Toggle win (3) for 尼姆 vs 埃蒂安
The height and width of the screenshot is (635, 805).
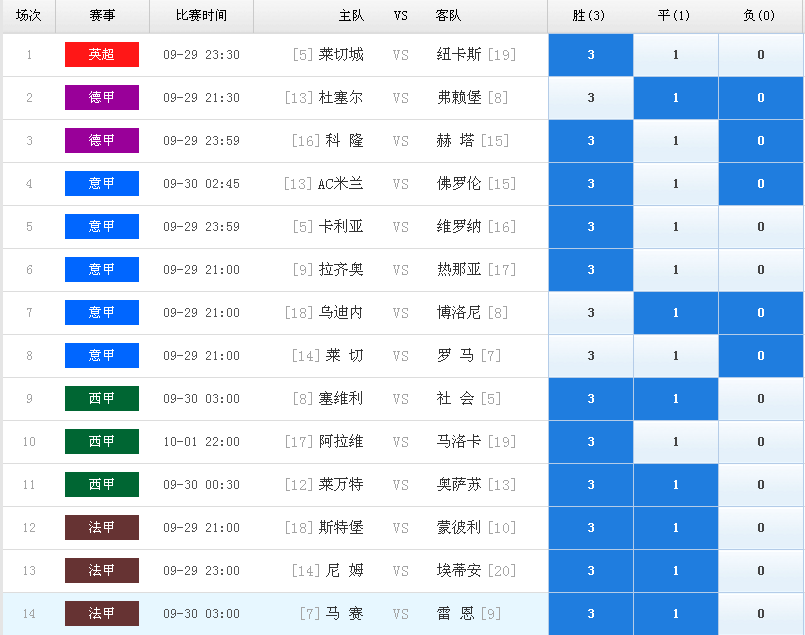[591, 571]
